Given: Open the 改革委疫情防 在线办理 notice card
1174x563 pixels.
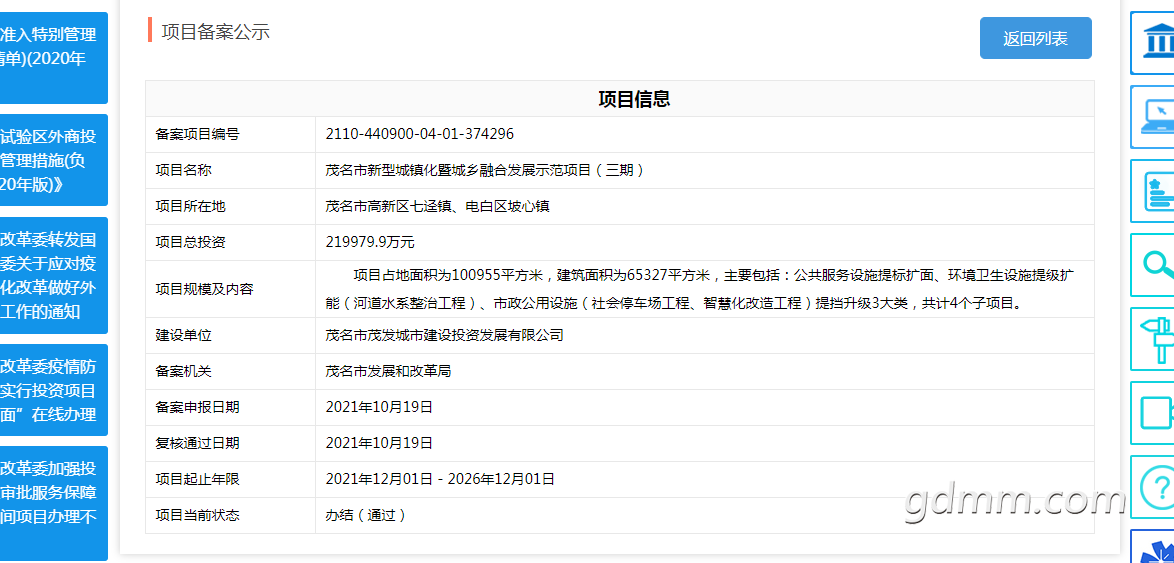Looking at the screenshot, I should click(x=53, y=390).
